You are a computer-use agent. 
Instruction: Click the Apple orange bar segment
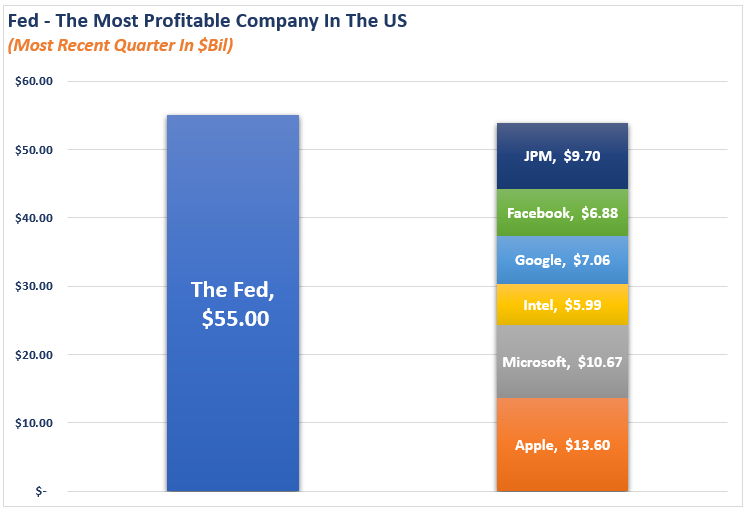(562, 445)
